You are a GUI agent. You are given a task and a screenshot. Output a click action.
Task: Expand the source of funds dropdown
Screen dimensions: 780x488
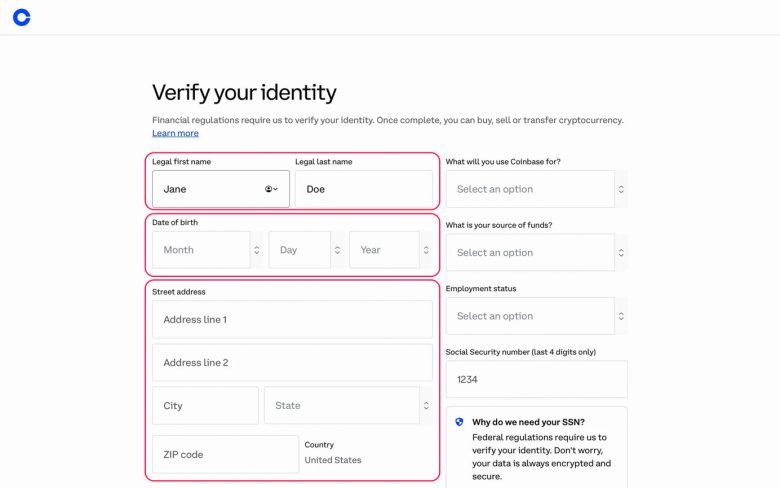(x=528, y=253)
